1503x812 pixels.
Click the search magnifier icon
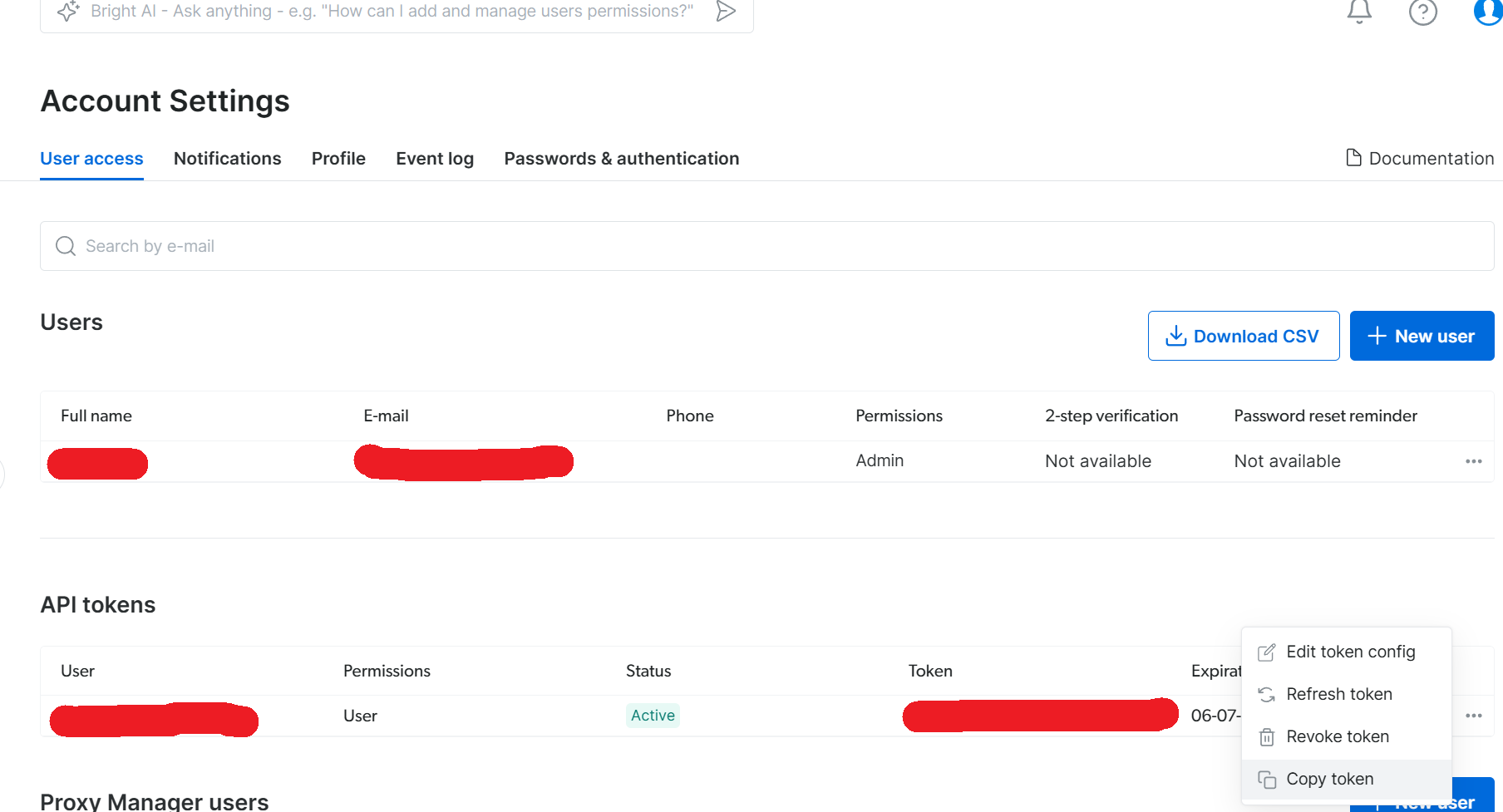(66, 246)
